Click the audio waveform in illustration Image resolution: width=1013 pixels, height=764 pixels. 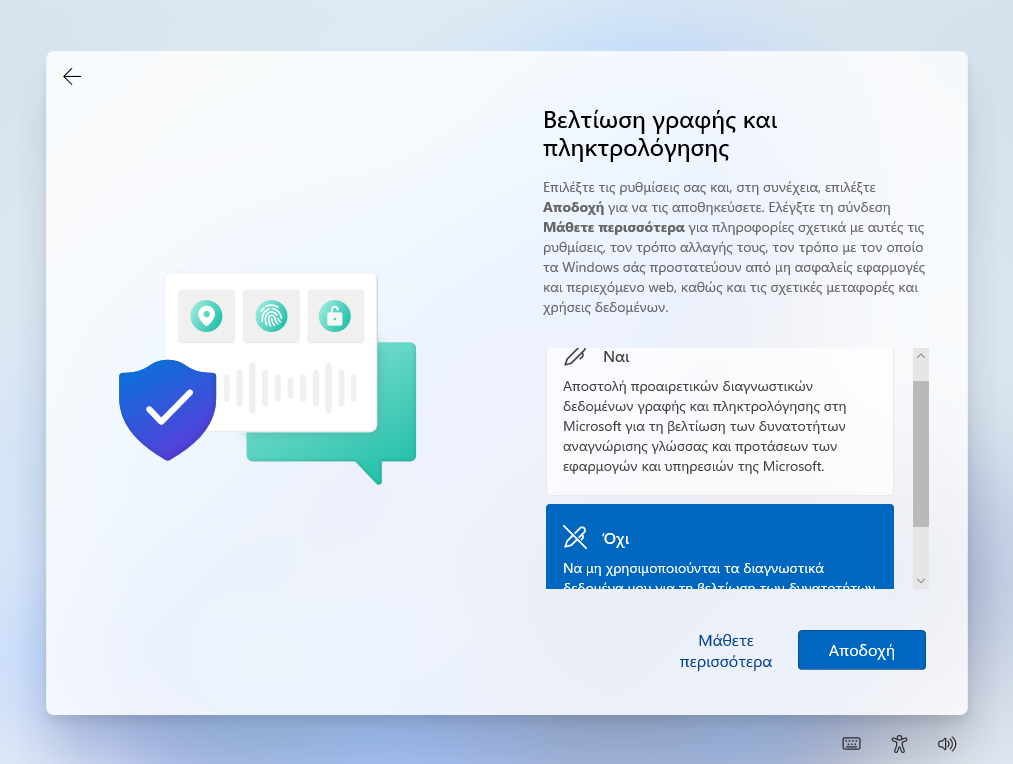point(290,386)
